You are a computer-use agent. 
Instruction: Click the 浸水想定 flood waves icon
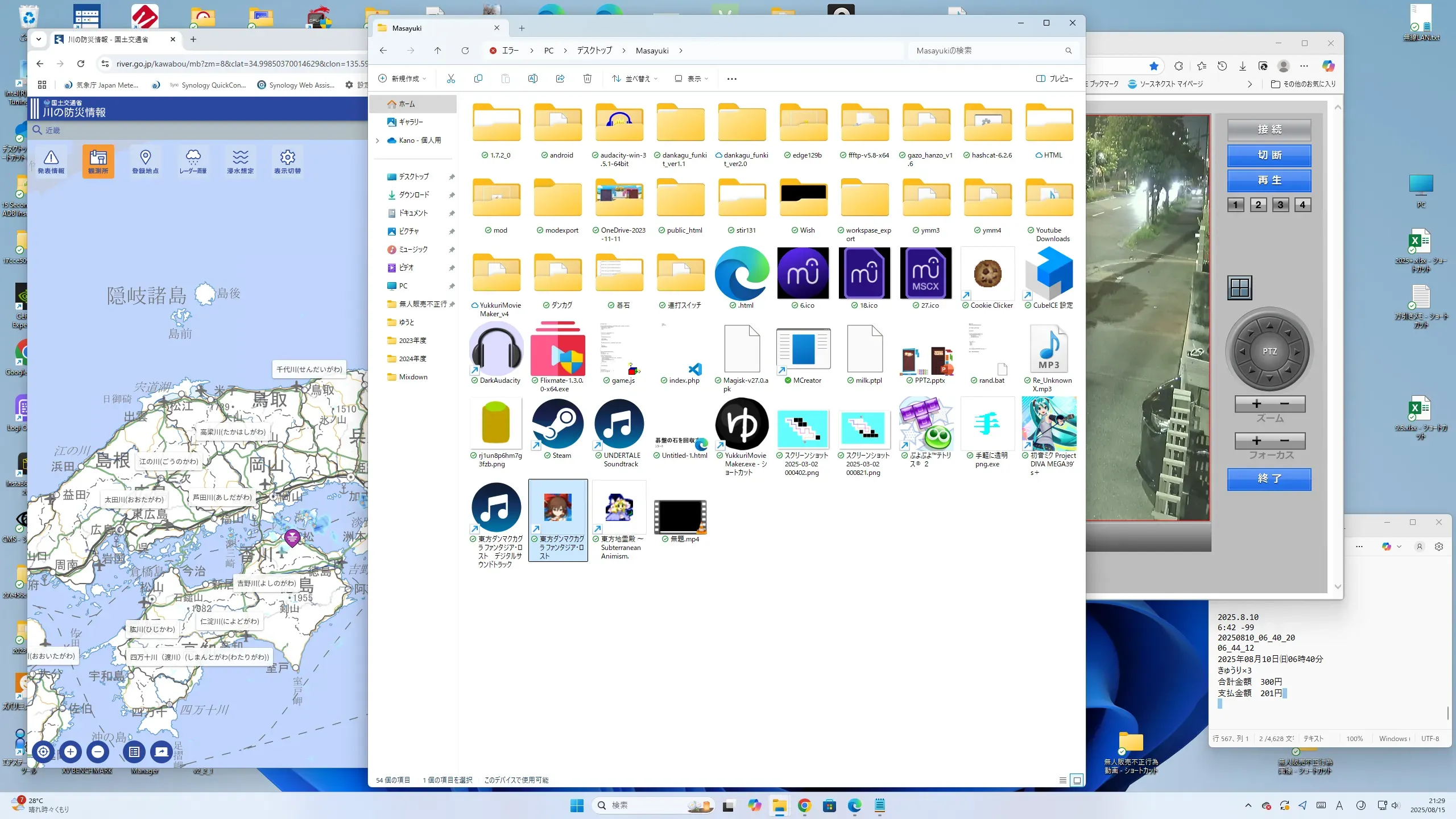[x=240, y=161]
